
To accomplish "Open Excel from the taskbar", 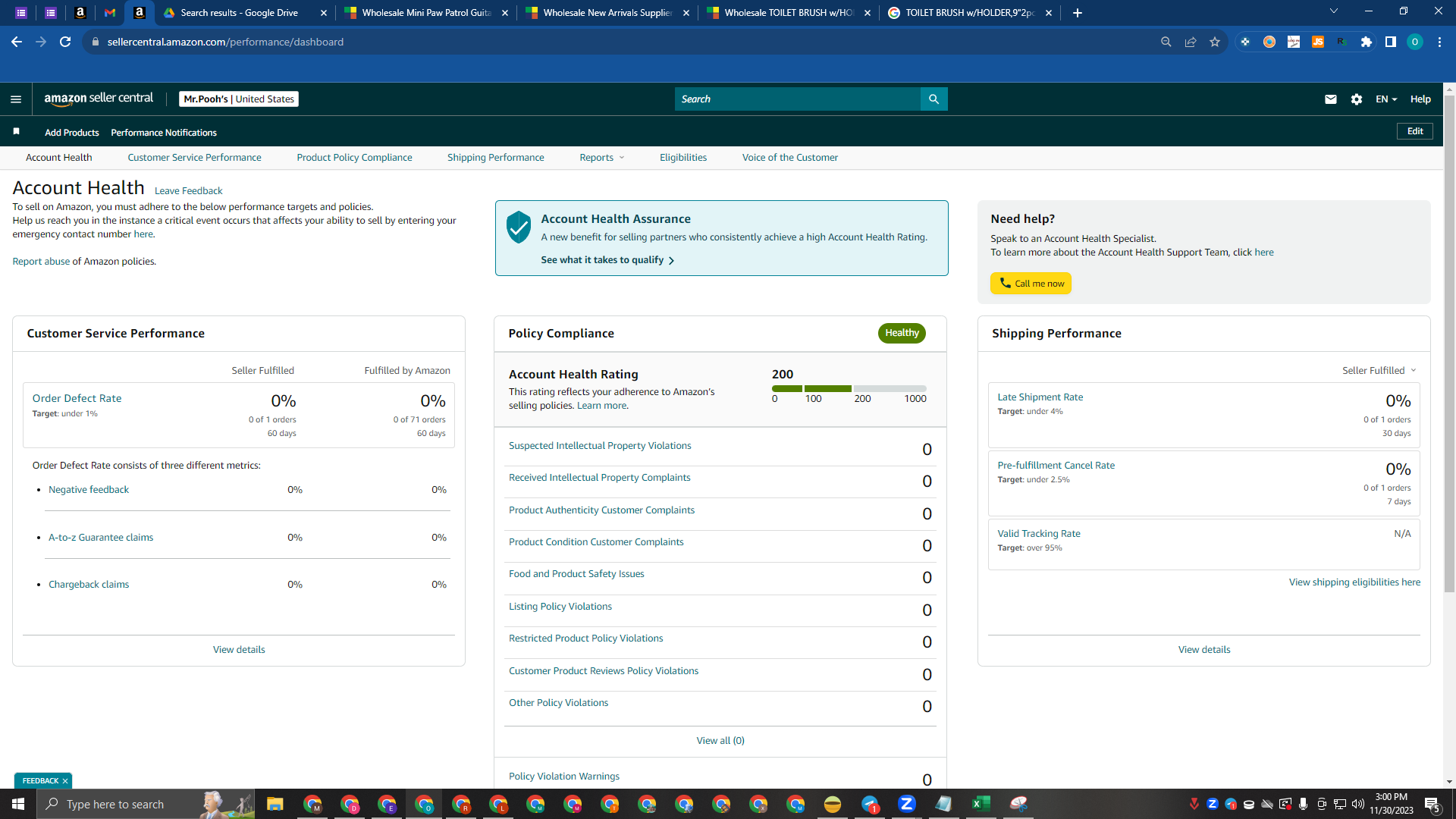I will [x=981, y=804].
